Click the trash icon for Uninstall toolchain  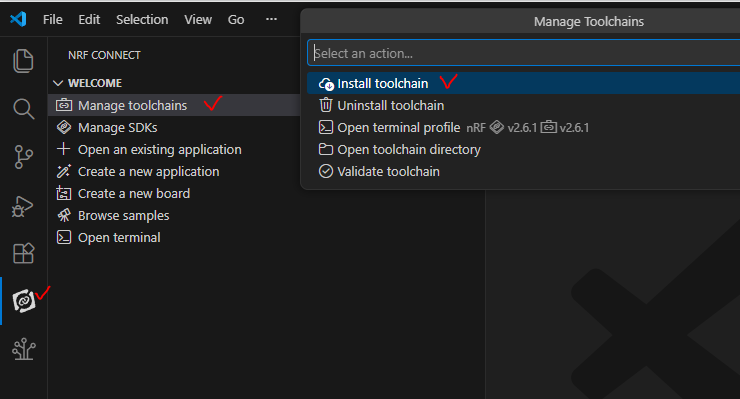point(326,105)
